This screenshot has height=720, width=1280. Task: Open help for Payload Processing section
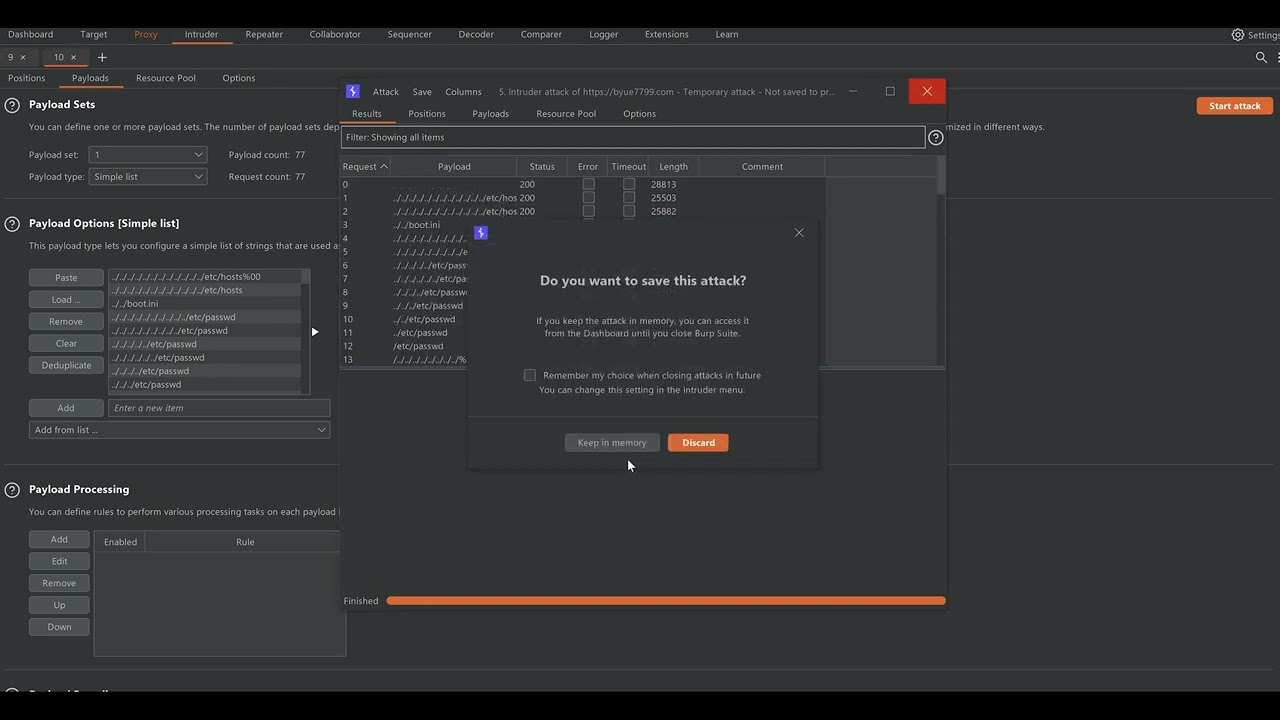pyautogui.click(x=12, y=490)
